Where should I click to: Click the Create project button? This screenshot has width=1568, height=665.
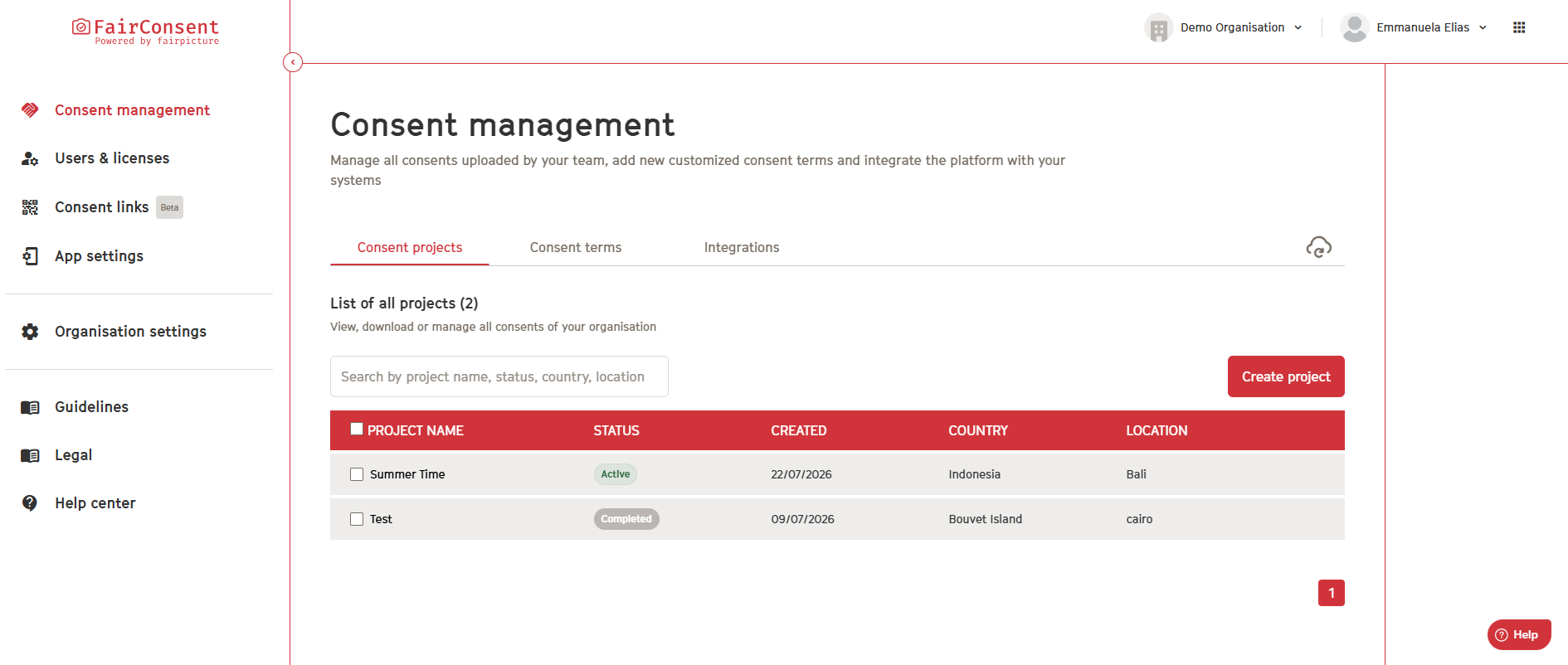pyautogui.click(x=1286, y=376)
